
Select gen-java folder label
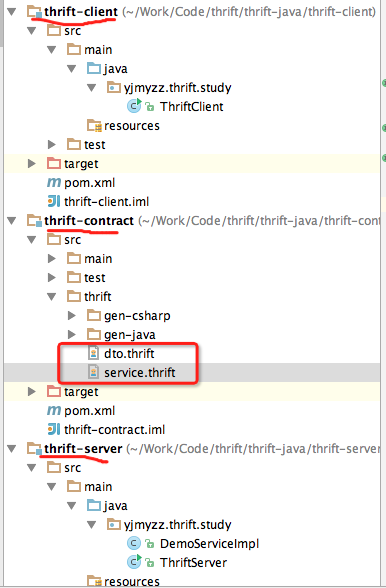tap(129, 334)
